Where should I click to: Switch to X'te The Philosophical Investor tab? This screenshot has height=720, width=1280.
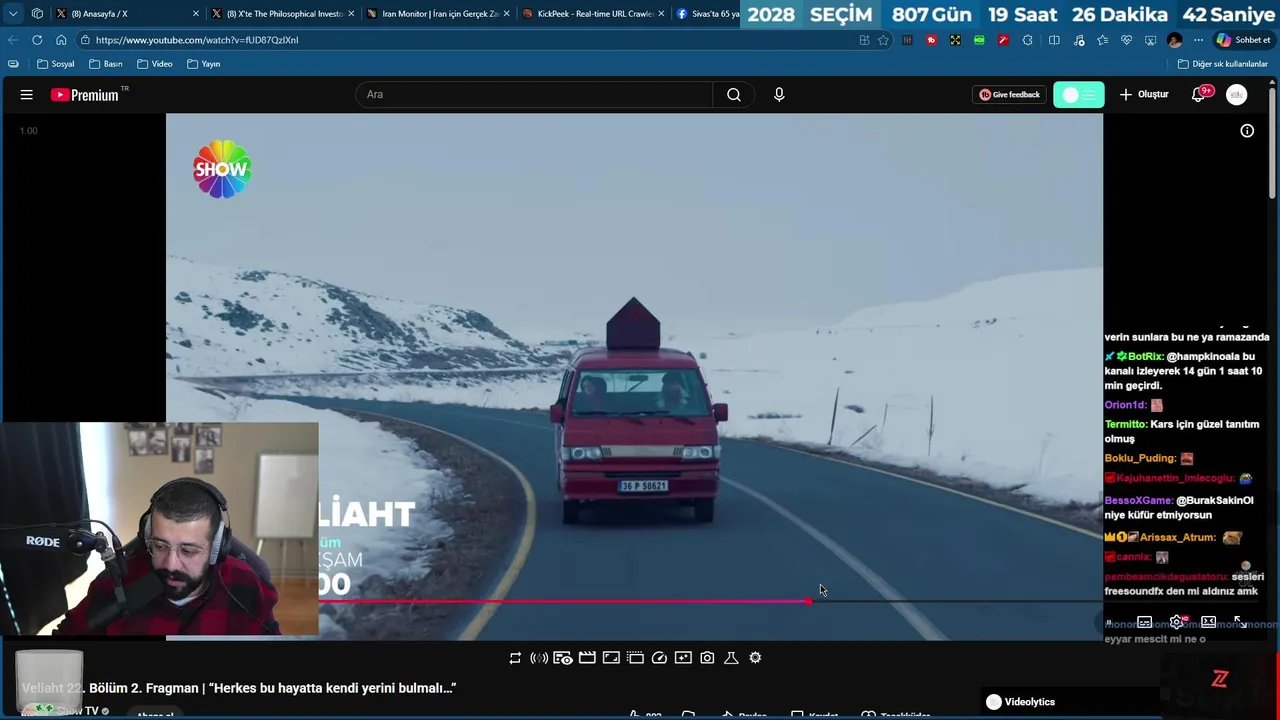pyautogui.click(x=283, y=14)
